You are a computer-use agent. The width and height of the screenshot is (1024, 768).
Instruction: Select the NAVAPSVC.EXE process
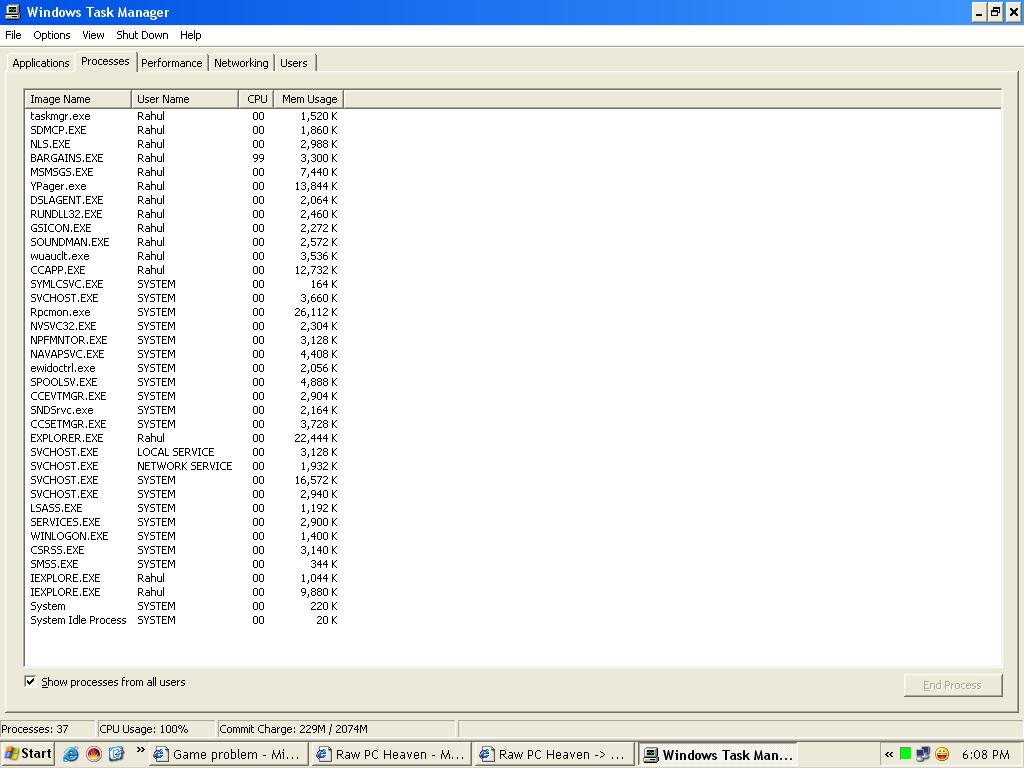coord(184,354)
